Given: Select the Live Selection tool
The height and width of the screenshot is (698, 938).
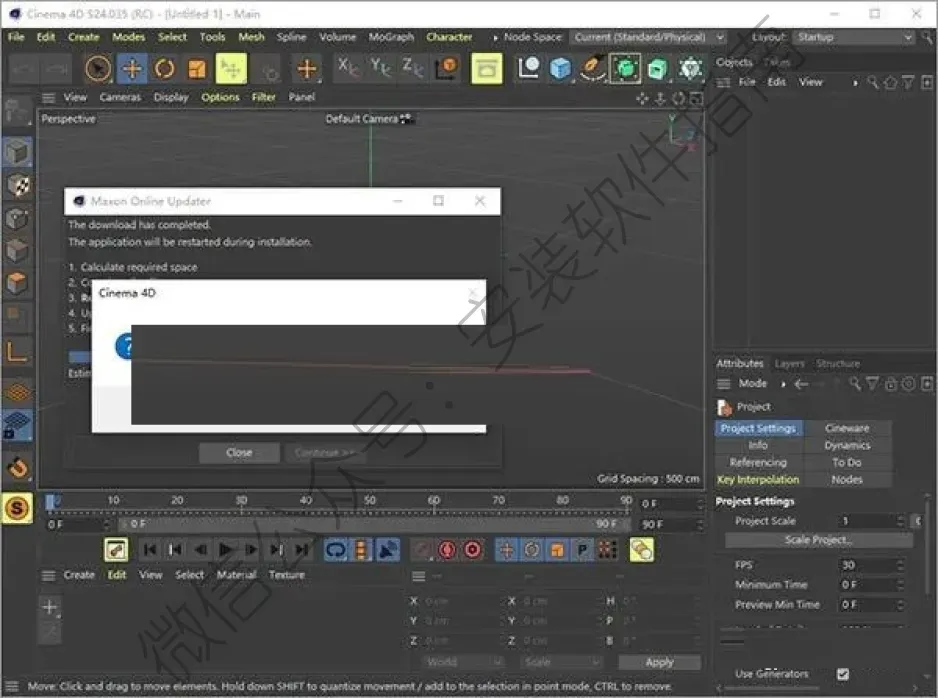Looking at the screenshot, I should click(98, 69).
